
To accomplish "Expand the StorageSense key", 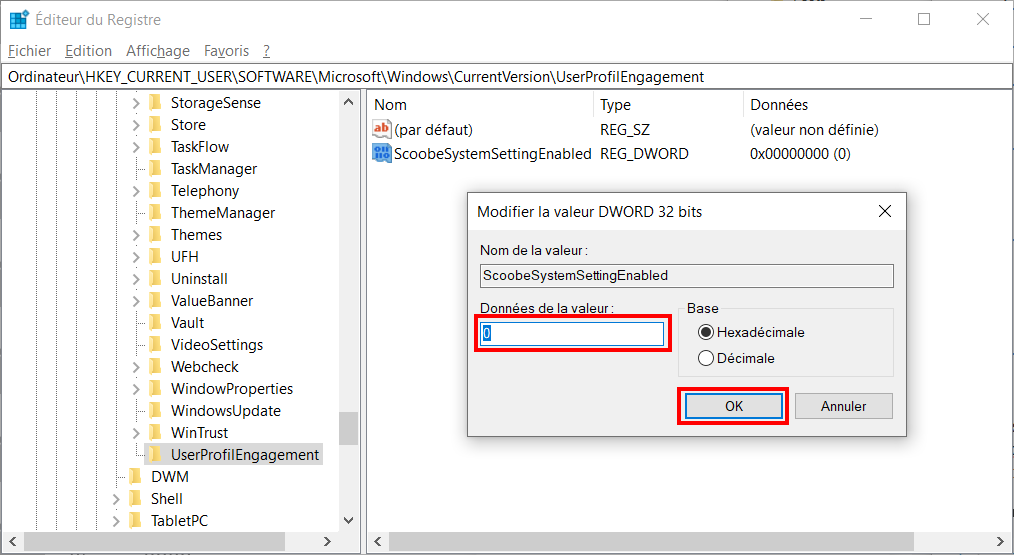I will tap(136, 103).
